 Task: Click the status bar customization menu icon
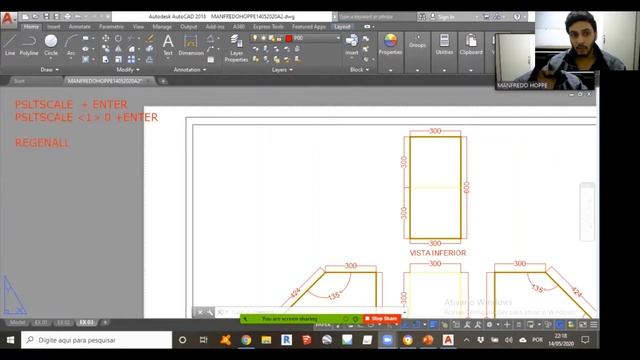(594, 324)
